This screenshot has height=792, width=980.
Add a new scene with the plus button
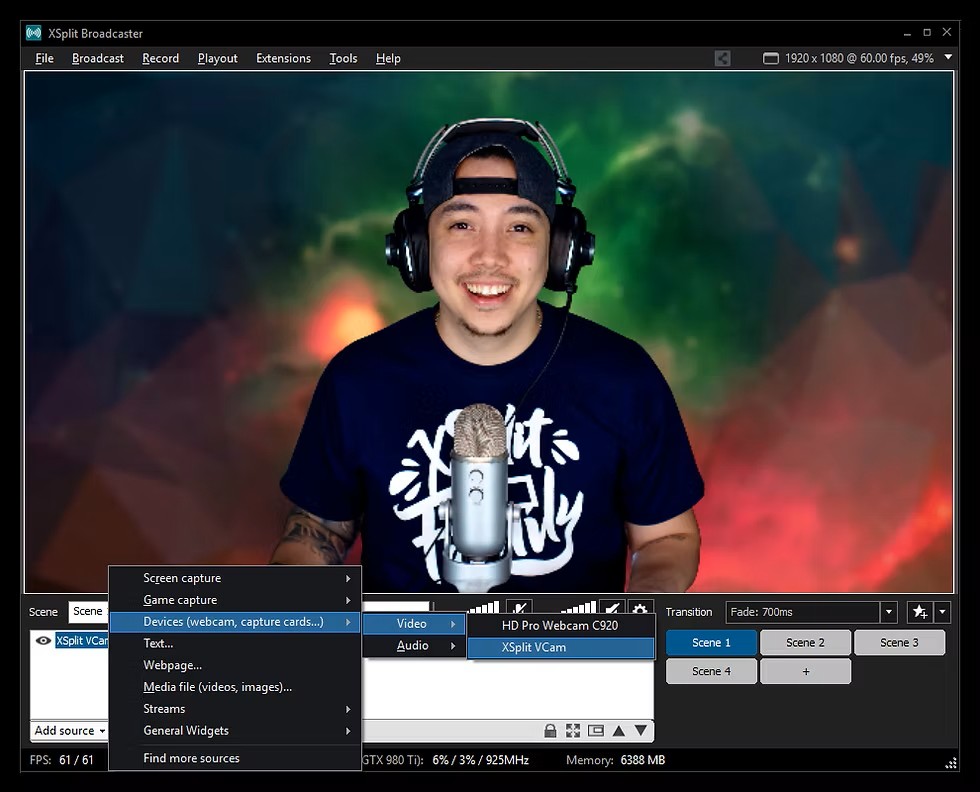(x=805, y=671)
